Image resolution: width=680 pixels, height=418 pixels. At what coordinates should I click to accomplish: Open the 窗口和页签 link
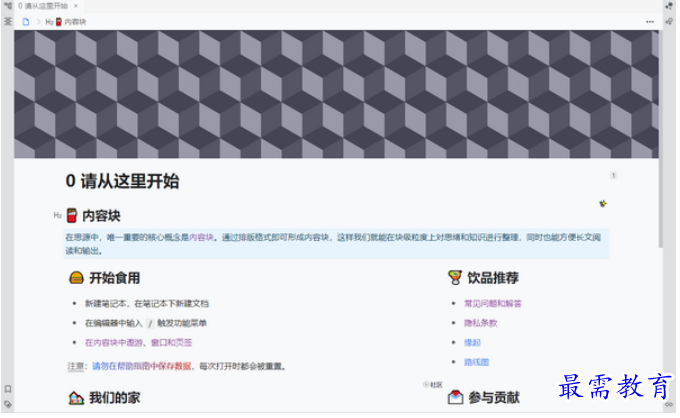pyautogui.click(x=172, y=343)
